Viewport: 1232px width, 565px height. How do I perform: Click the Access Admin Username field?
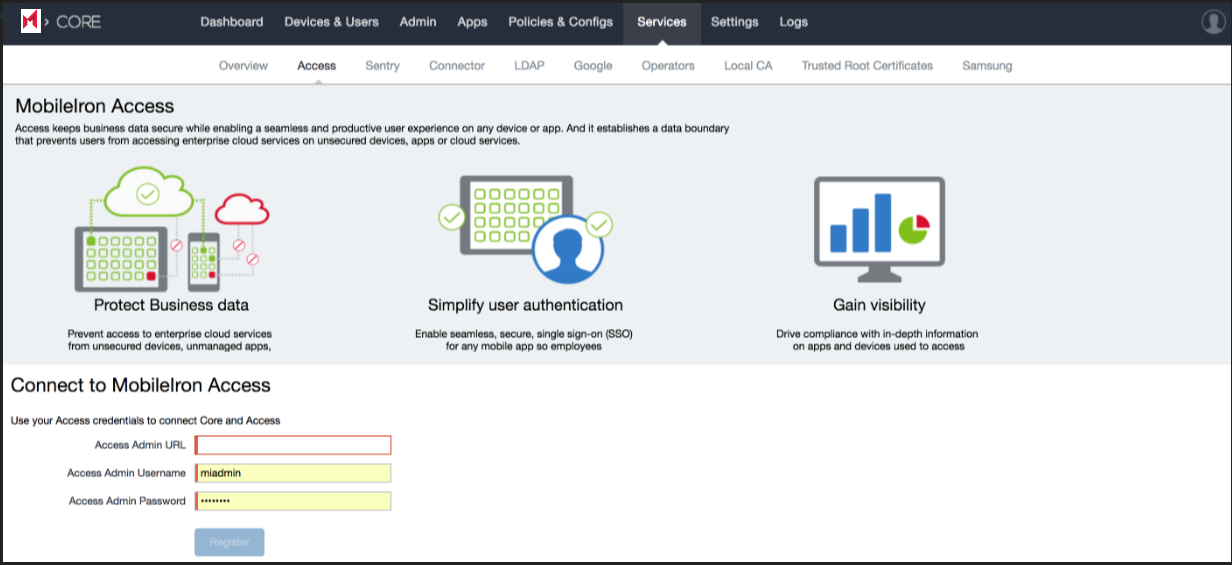click(x=293, y=473)
